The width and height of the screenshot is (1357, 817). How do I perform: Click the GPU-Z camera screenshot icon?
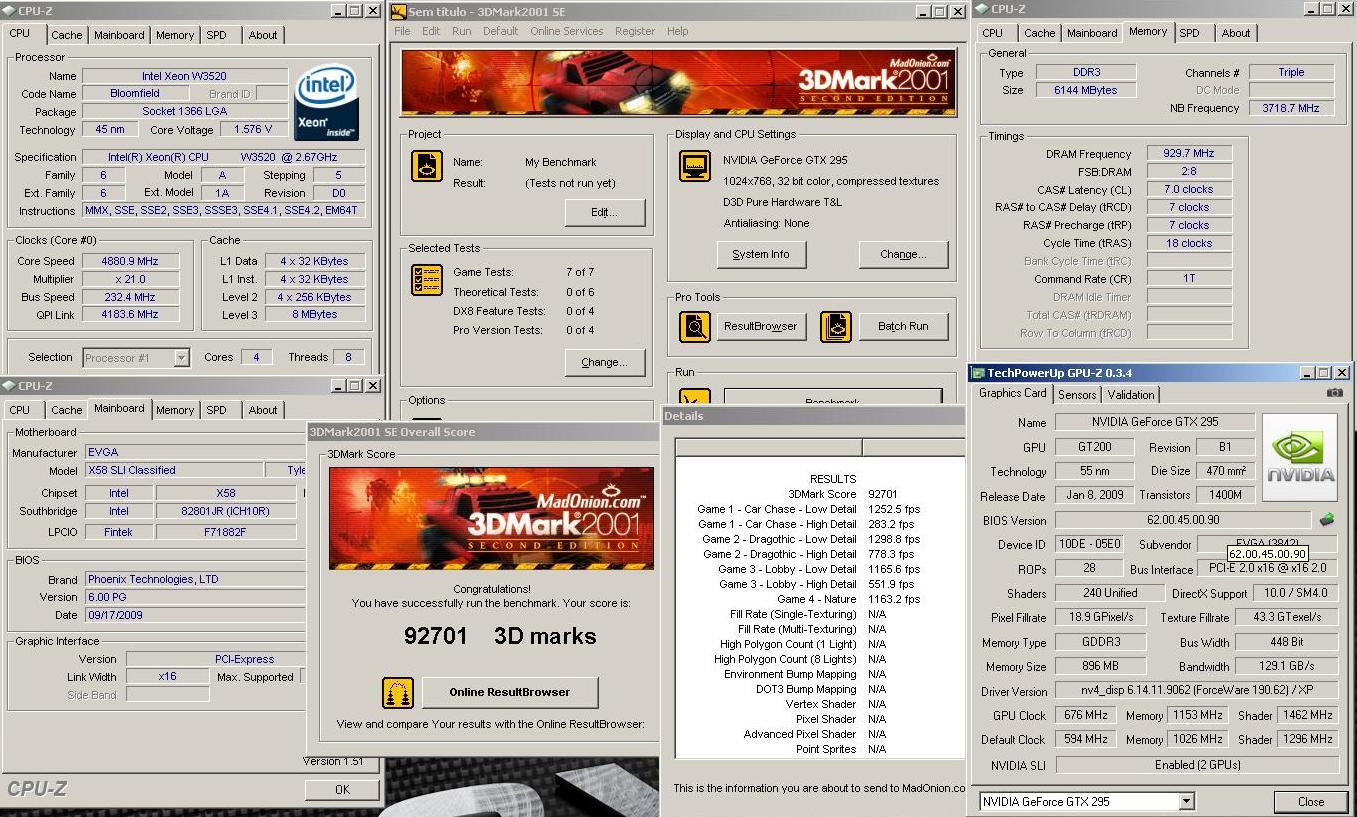(x=1335, y=393)
